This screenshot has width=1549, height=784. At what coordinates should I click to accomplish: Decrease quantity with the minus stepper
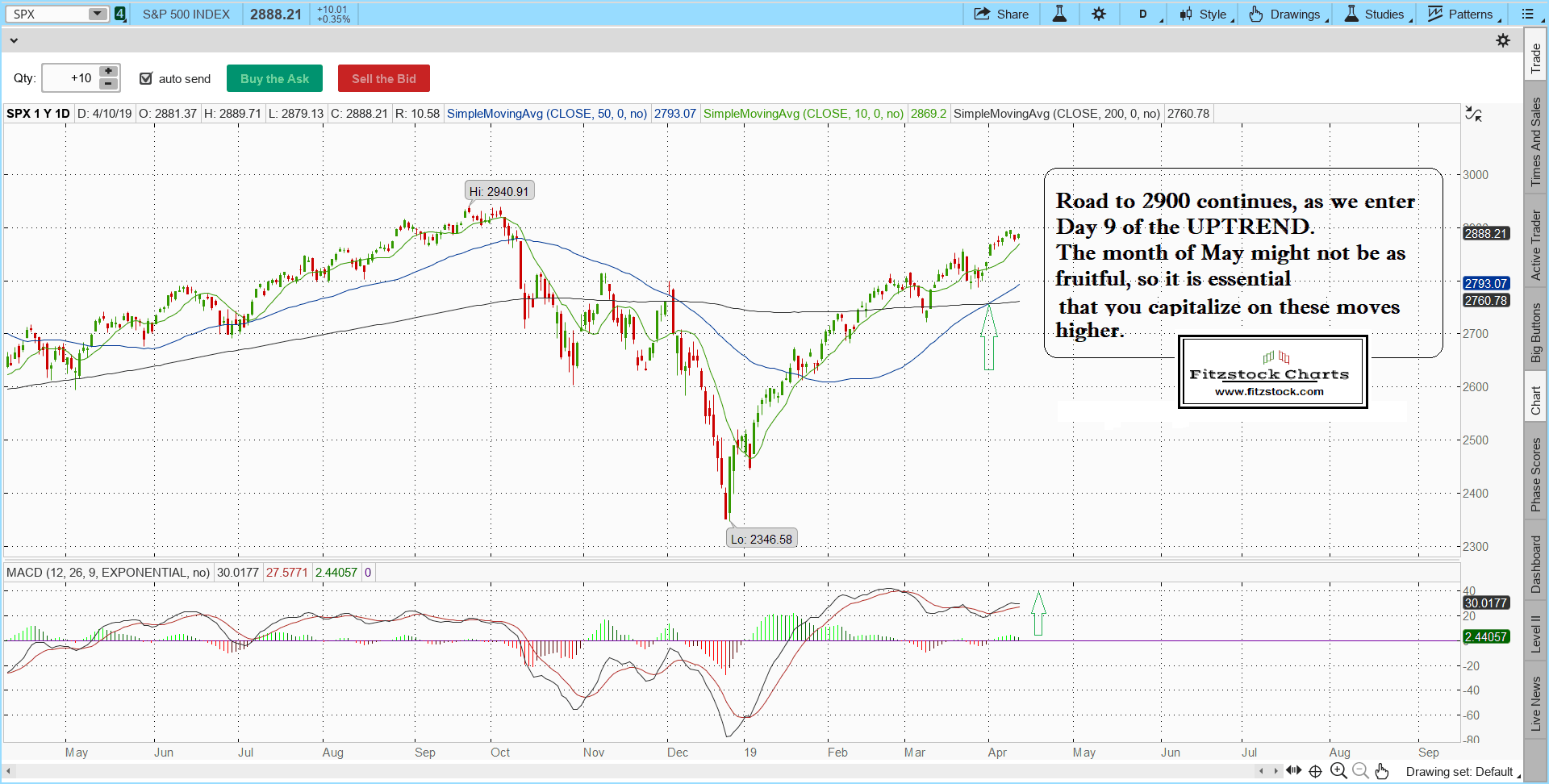pos(108,84)
